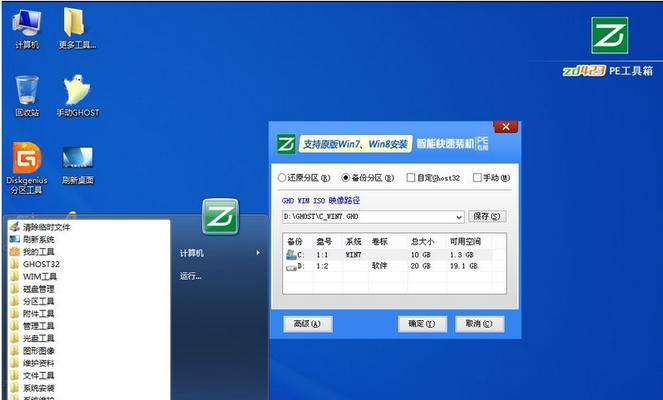The width and height of the screenshot is (663, 400).
Task: Click the 总大小 column header
Action: [422, 242]
